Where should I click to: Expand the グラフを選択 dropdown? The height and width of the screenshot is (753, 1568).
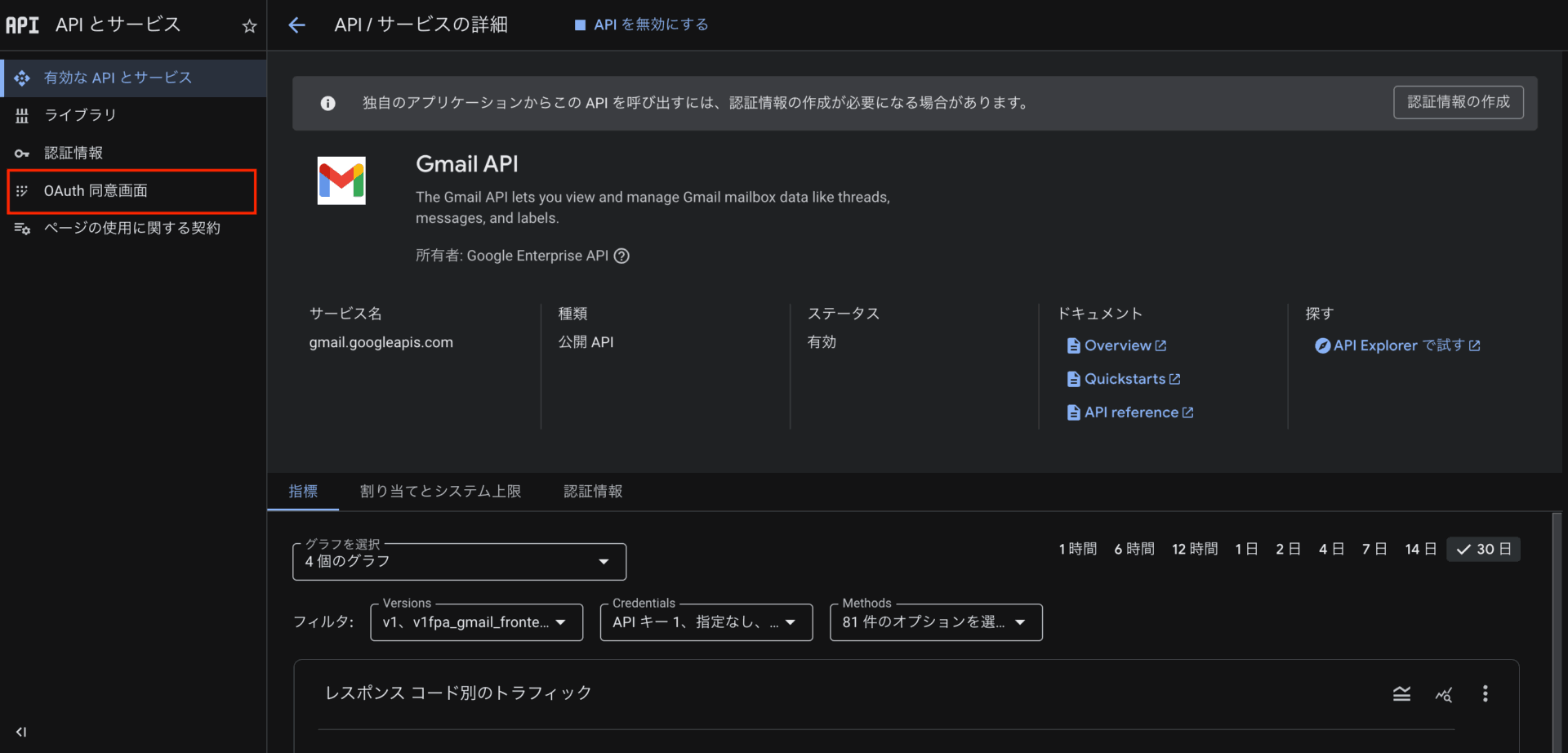coord(459,562)
